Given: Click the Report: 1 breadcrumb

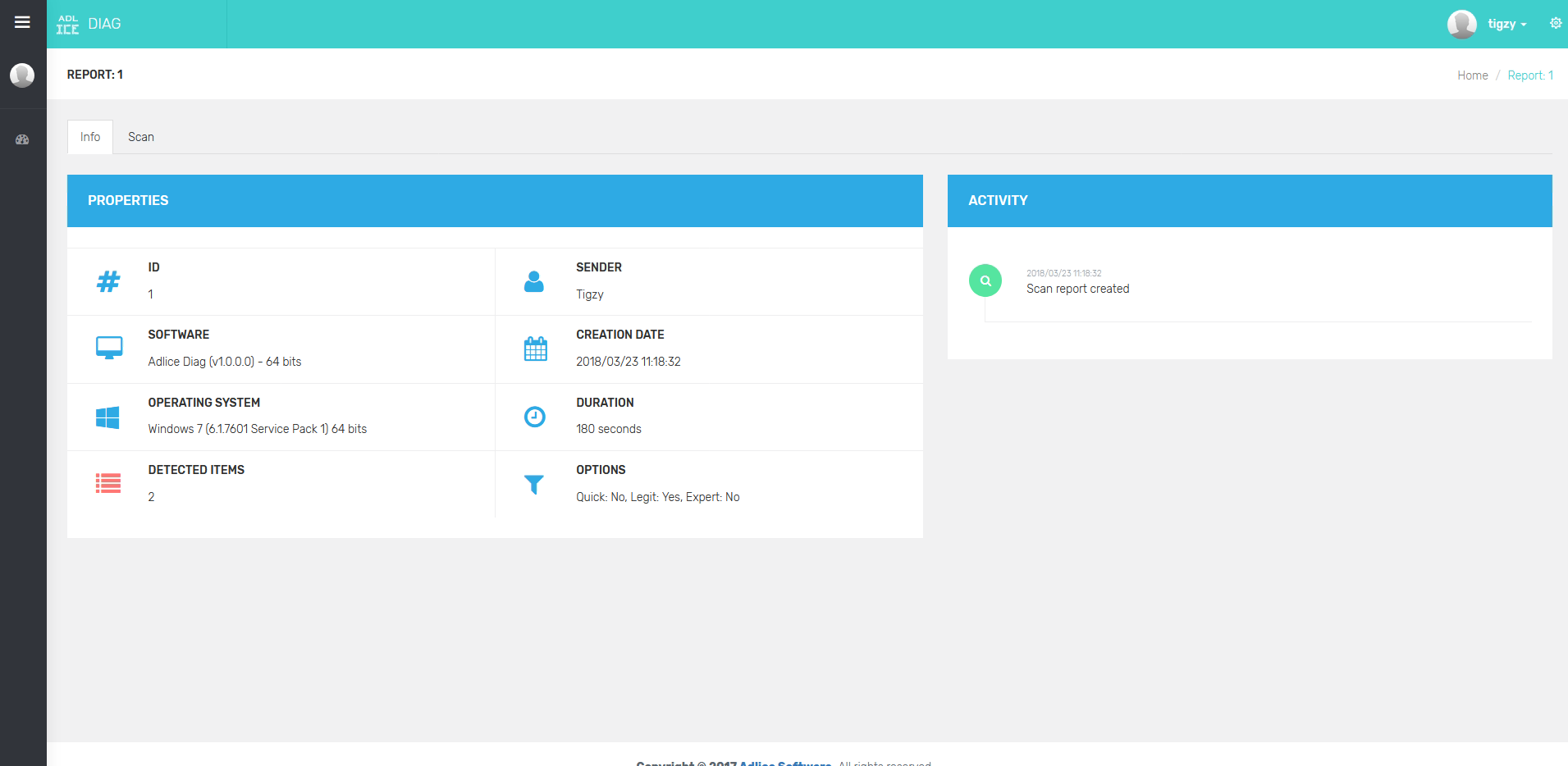Looking at the screenshot, I should (1530, 75).
